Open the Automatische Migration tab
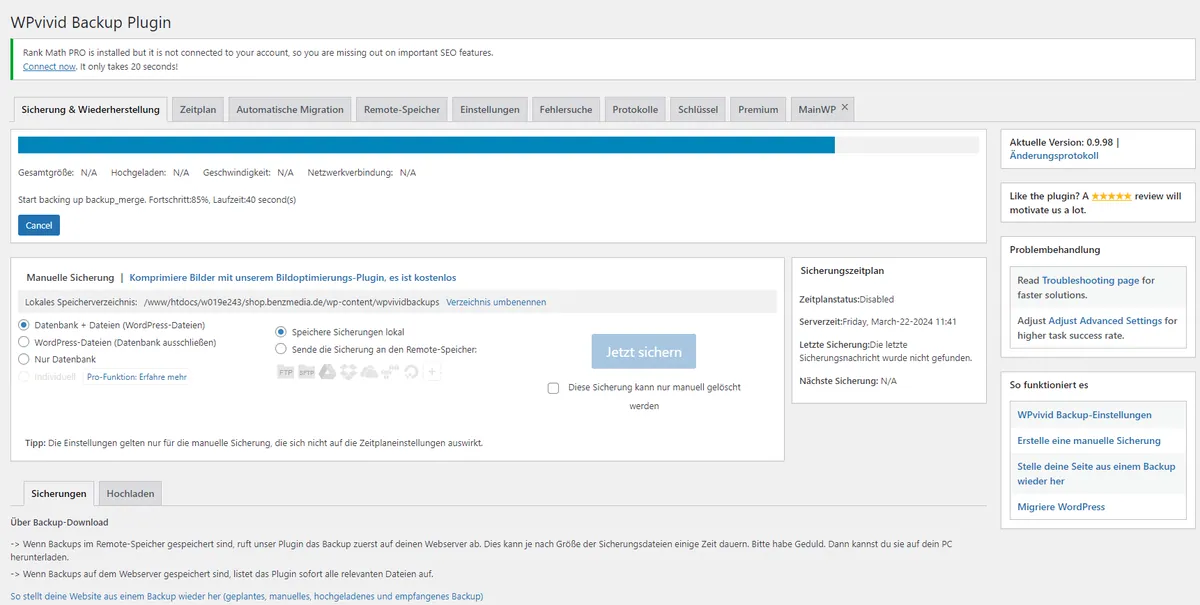Viewport: 1200px width, 605px height. point(290,110)
